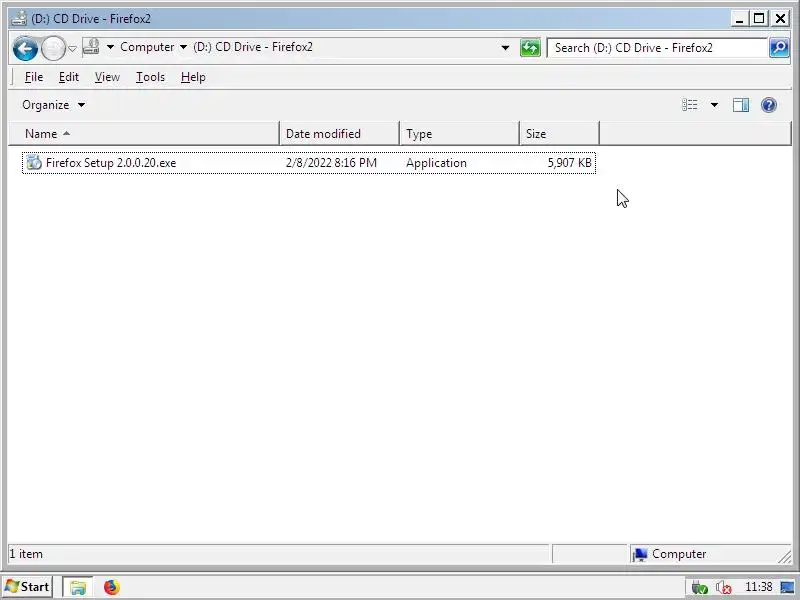Open the recent pages arrow beside Forward
800x600 pixels.
[x=72, y=49]
